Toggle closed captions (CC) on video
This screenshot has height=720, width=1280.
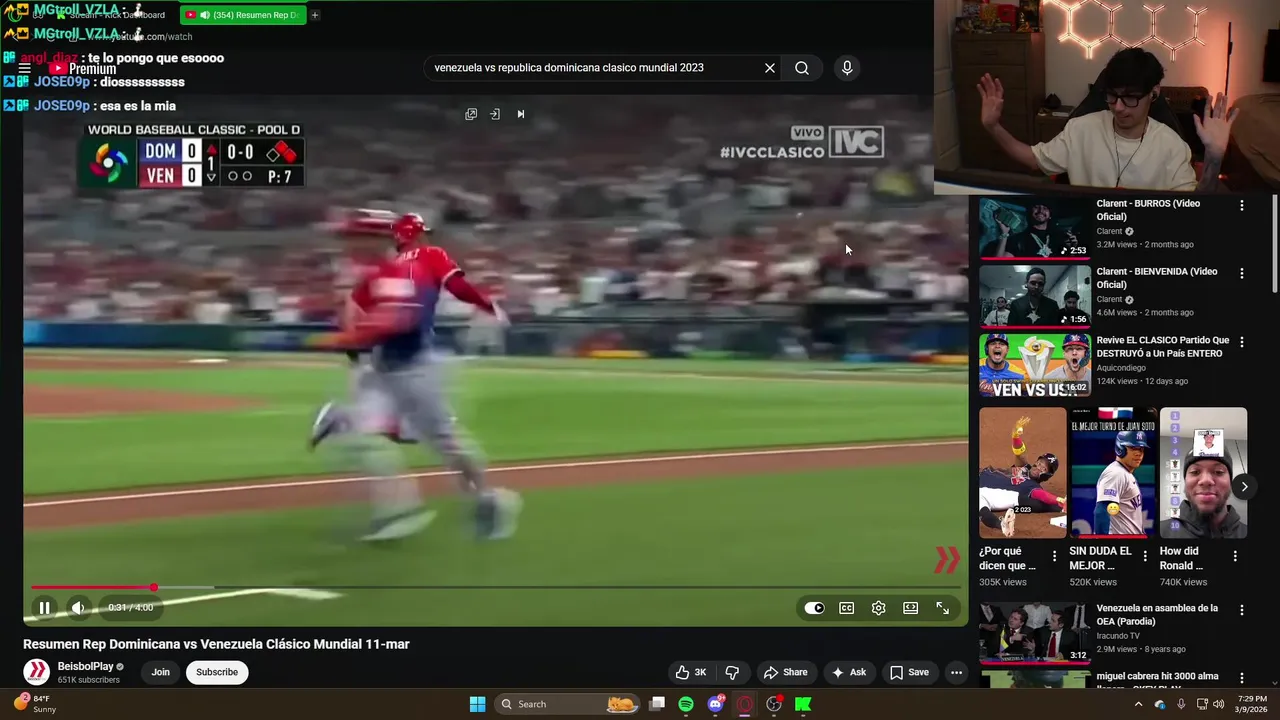846,608
